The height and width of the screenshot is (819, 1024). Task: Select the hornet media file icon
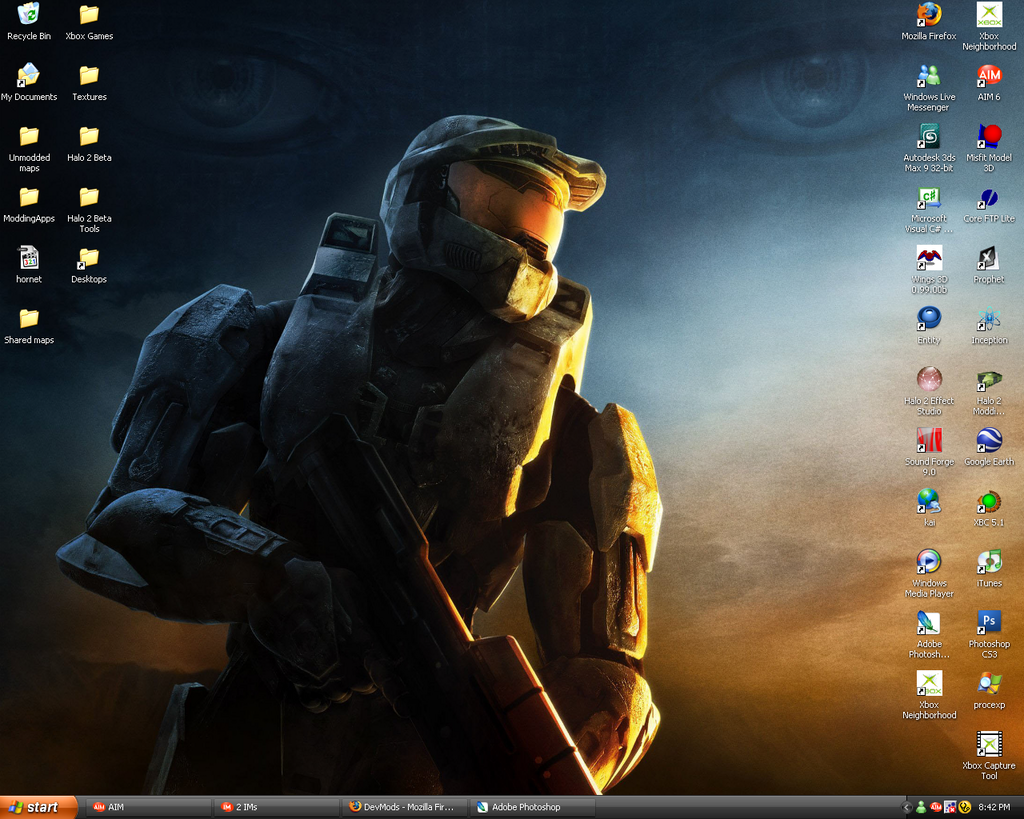[29, 265]
